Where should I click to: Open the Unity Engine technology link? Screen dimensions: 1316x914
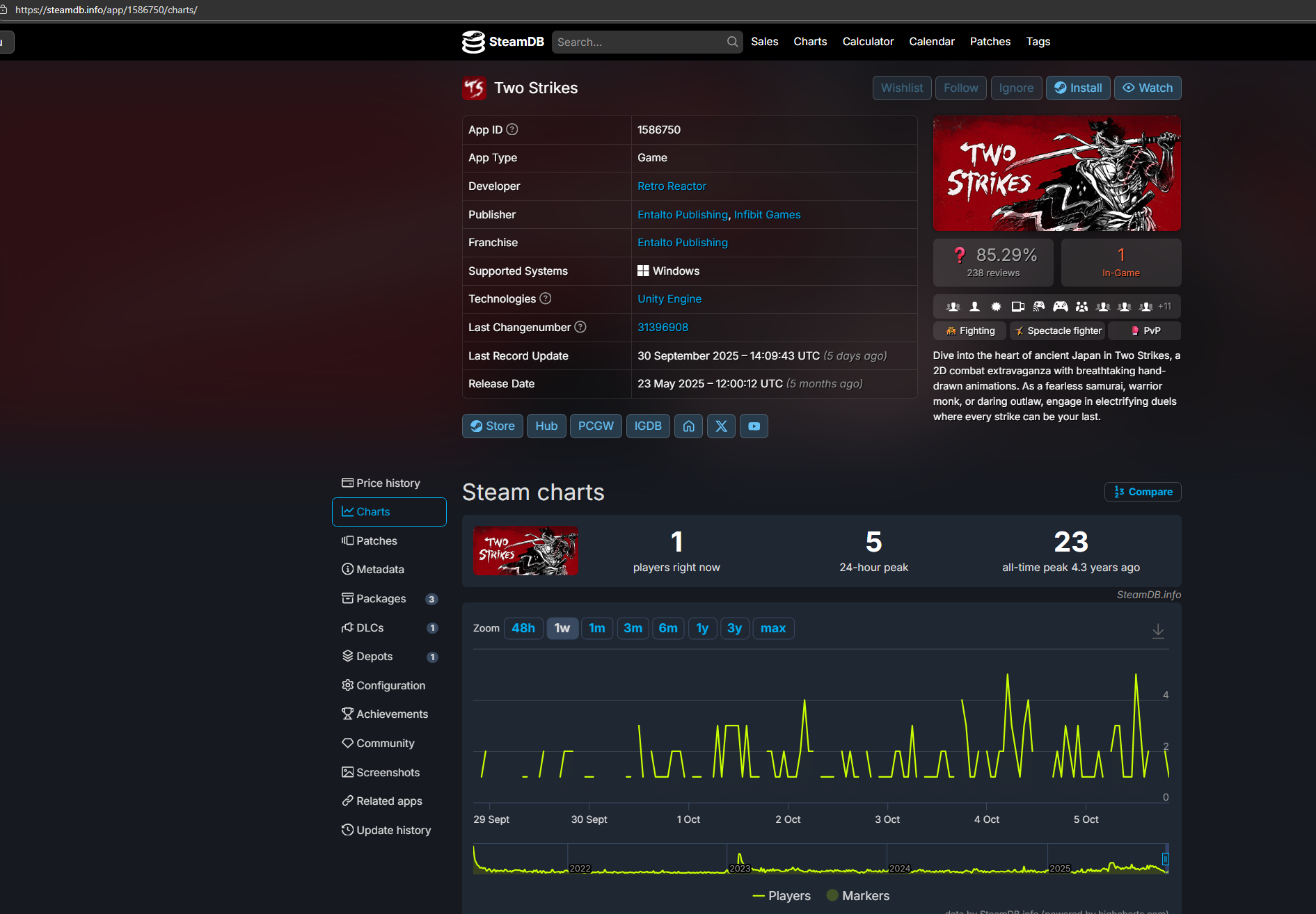(x=669, y=298)
